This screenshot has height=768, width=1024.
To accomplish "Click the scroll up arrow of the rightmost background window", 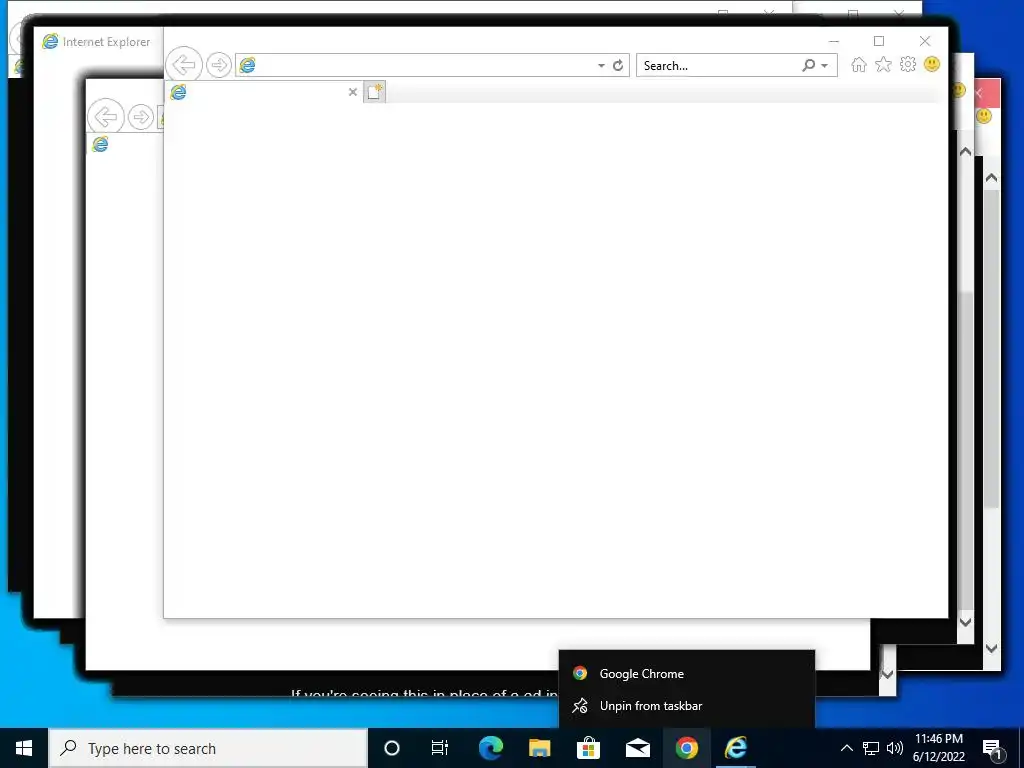I will pyautogui.click(x=991, y=178).
